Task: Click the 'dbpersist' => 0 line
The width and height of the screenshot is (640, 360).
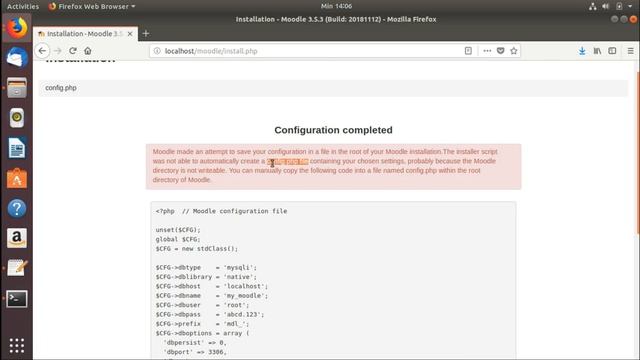Action: (x=195, y=342)
